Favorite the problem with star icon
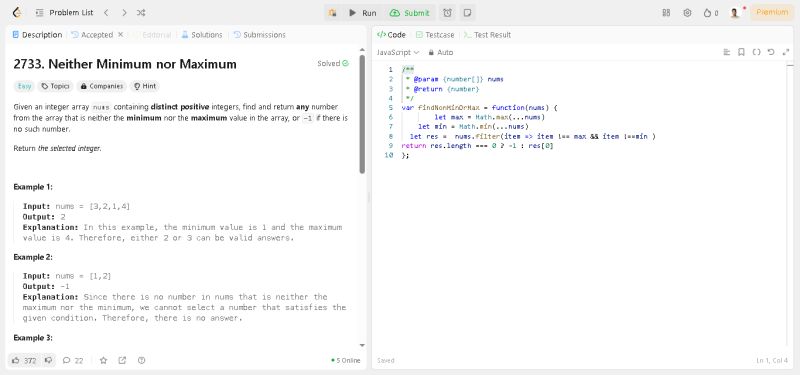800x375 pixels. coord(104,360)
